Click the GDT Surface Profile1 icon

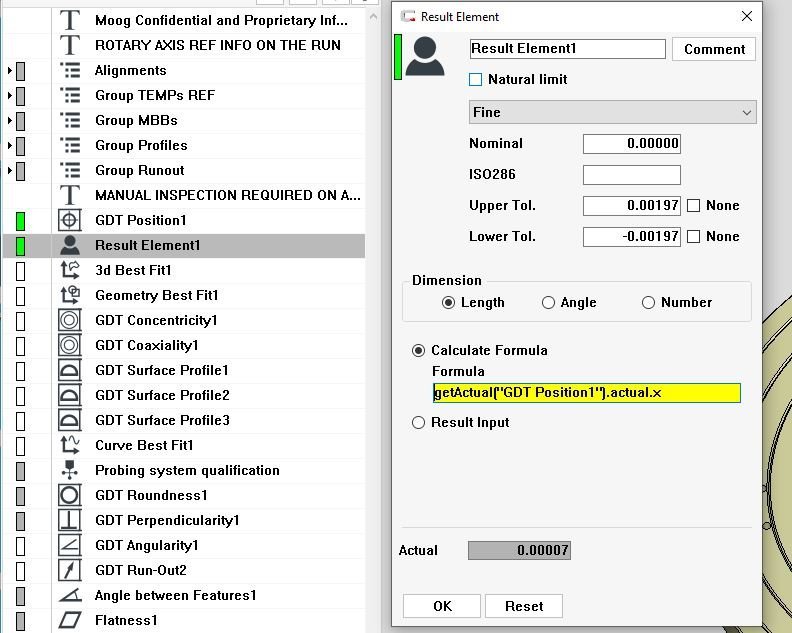pyautogui.click(x=70, y=370)
